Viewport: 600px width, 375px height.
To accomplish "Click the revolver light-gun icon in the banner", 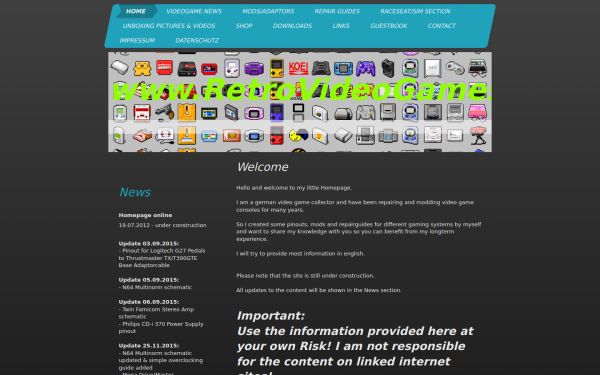I will (165, 112).
